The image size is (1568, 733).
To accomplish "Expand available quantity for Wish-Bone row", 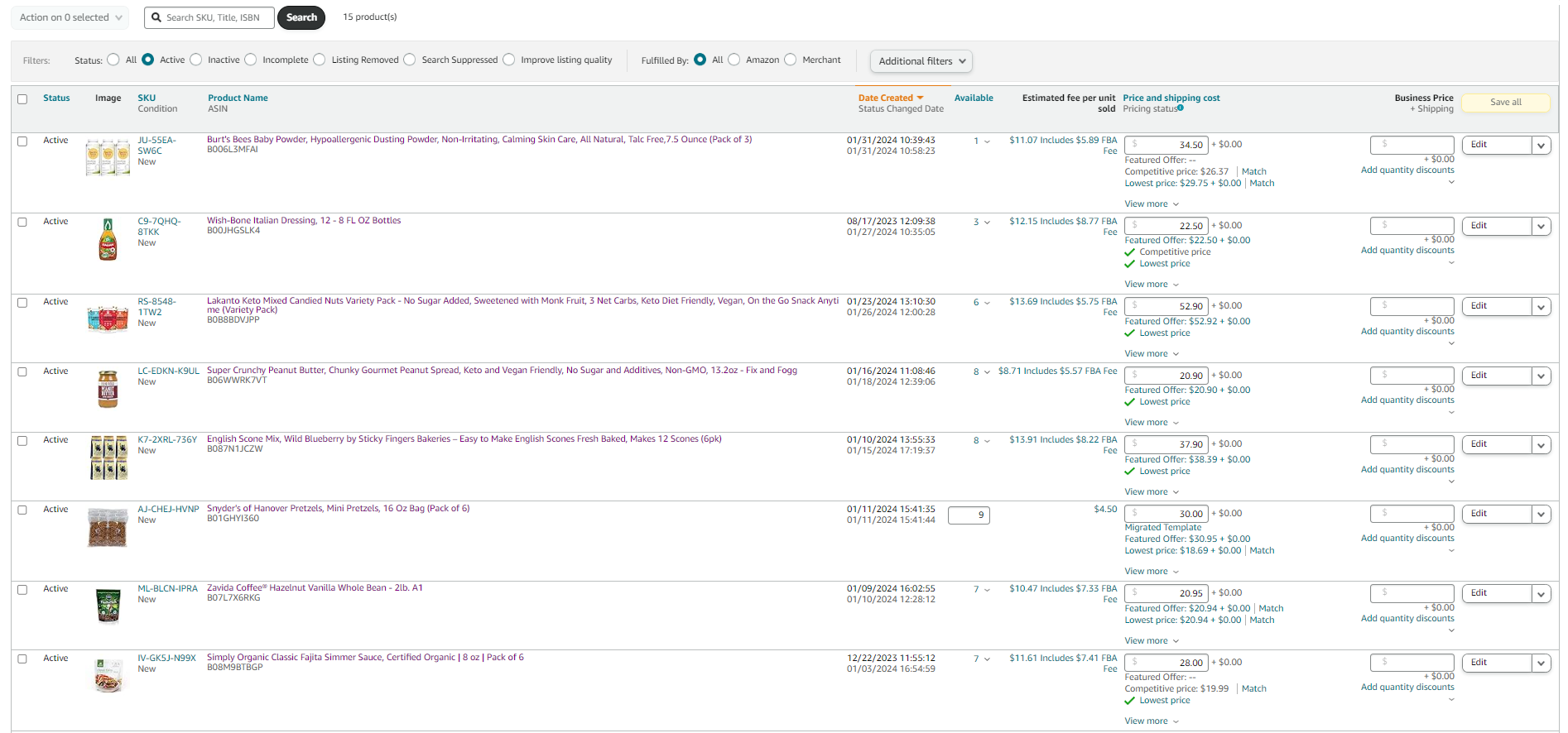I will [x=987, y=223].
